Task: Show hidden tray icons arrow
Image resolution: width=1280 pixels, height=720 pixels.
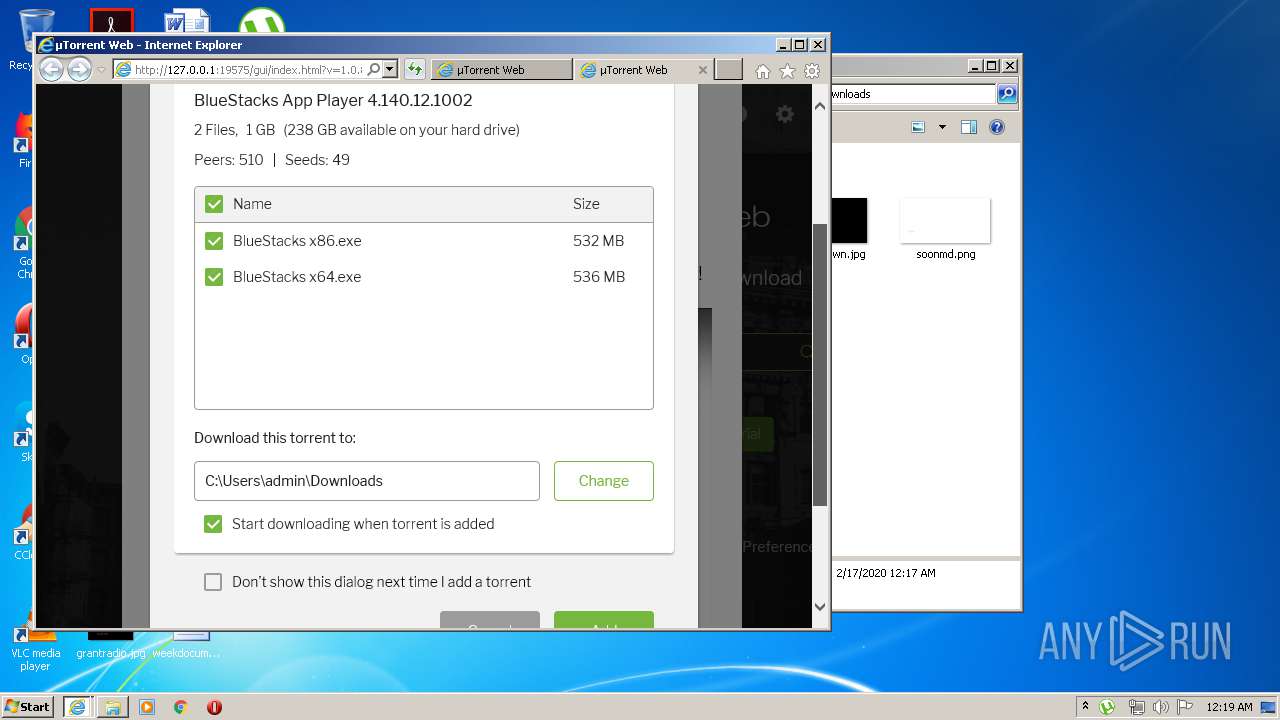Action: [x=1086, y=707]
